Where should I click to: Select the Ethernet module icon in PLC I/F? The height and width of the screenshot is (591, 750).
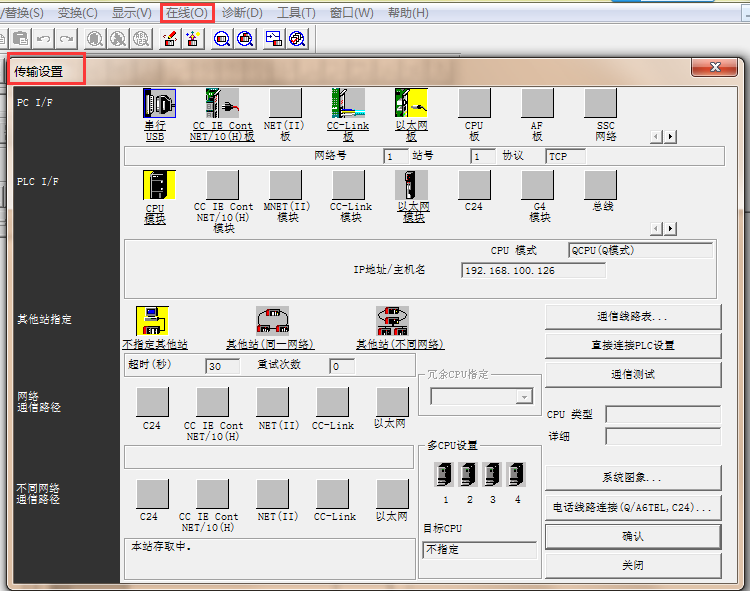pos(411,185)
